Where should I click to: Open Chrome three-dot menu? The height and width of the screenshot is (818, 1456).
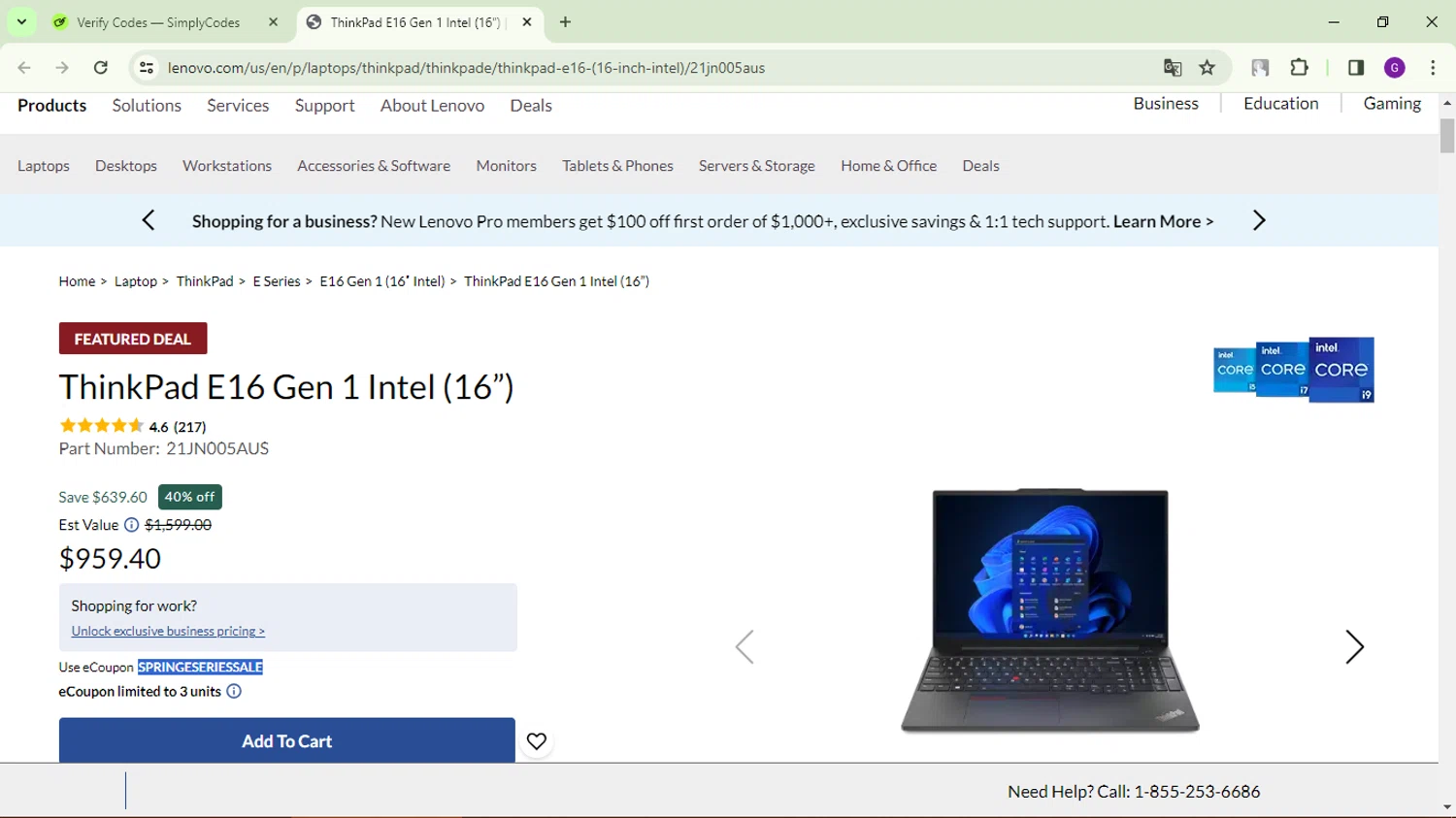click(x=1433, y=67)
